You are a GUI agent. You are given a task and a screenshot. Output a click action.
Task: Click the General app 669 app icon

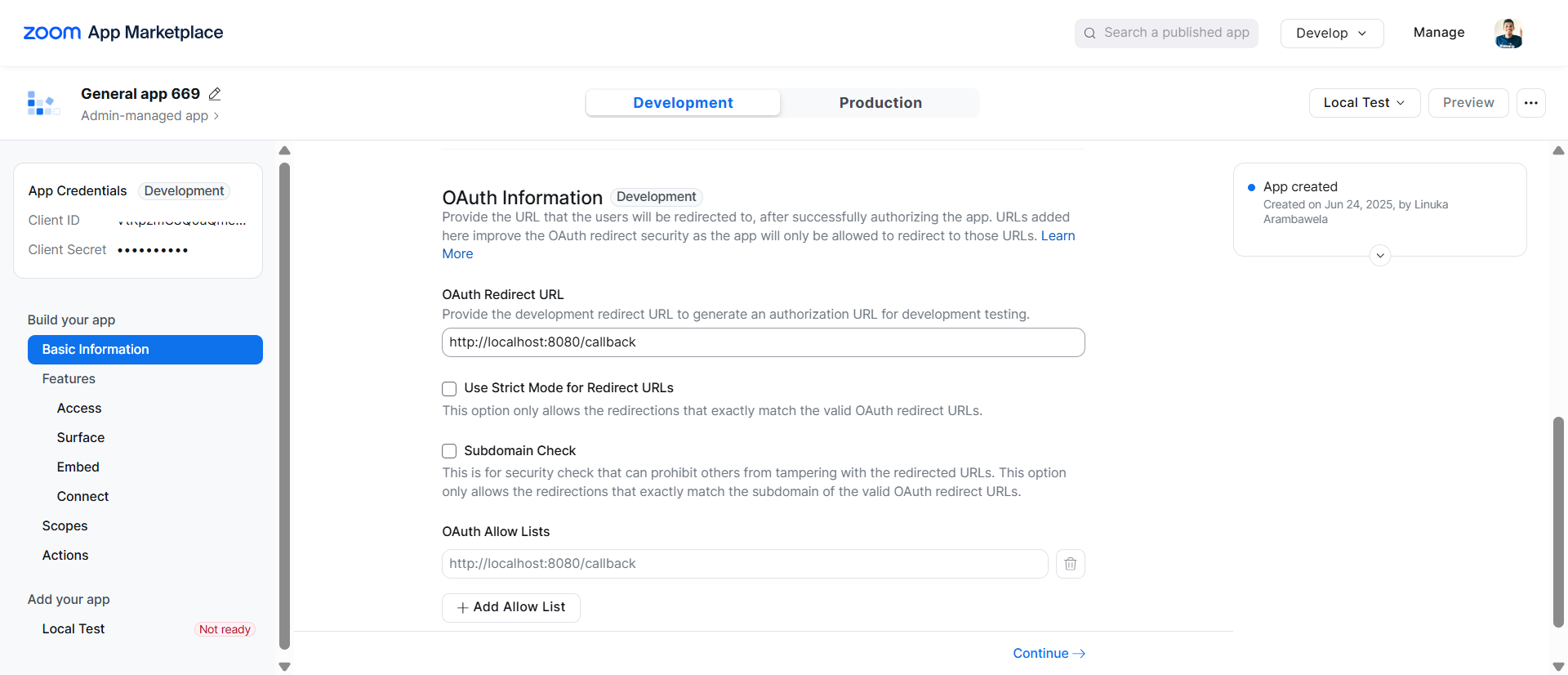[43, 104]
